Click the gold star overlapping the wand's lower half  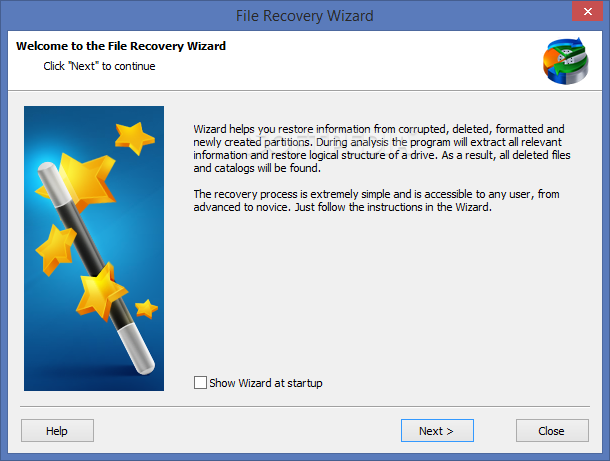[x=100, y=291]
